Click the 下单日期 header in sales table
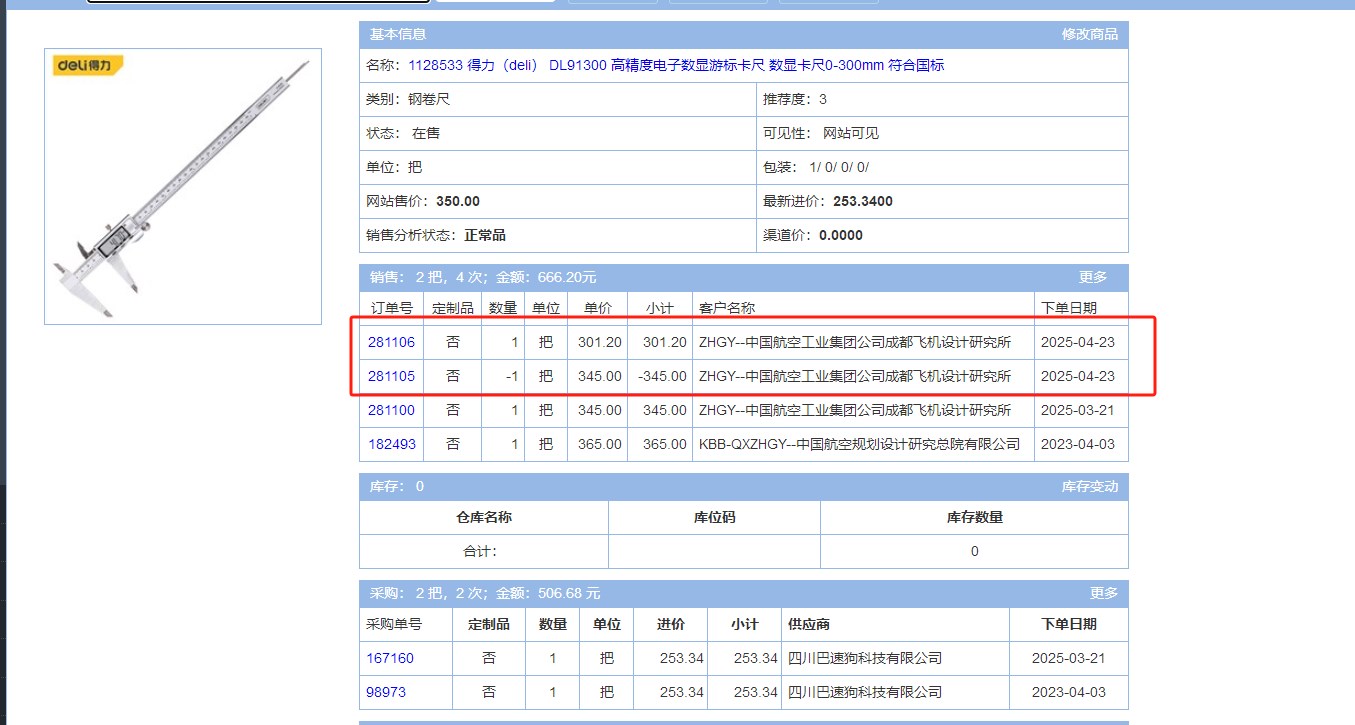The width and height of the screenshot is (1355, 725). click(x=1081, y=307)
